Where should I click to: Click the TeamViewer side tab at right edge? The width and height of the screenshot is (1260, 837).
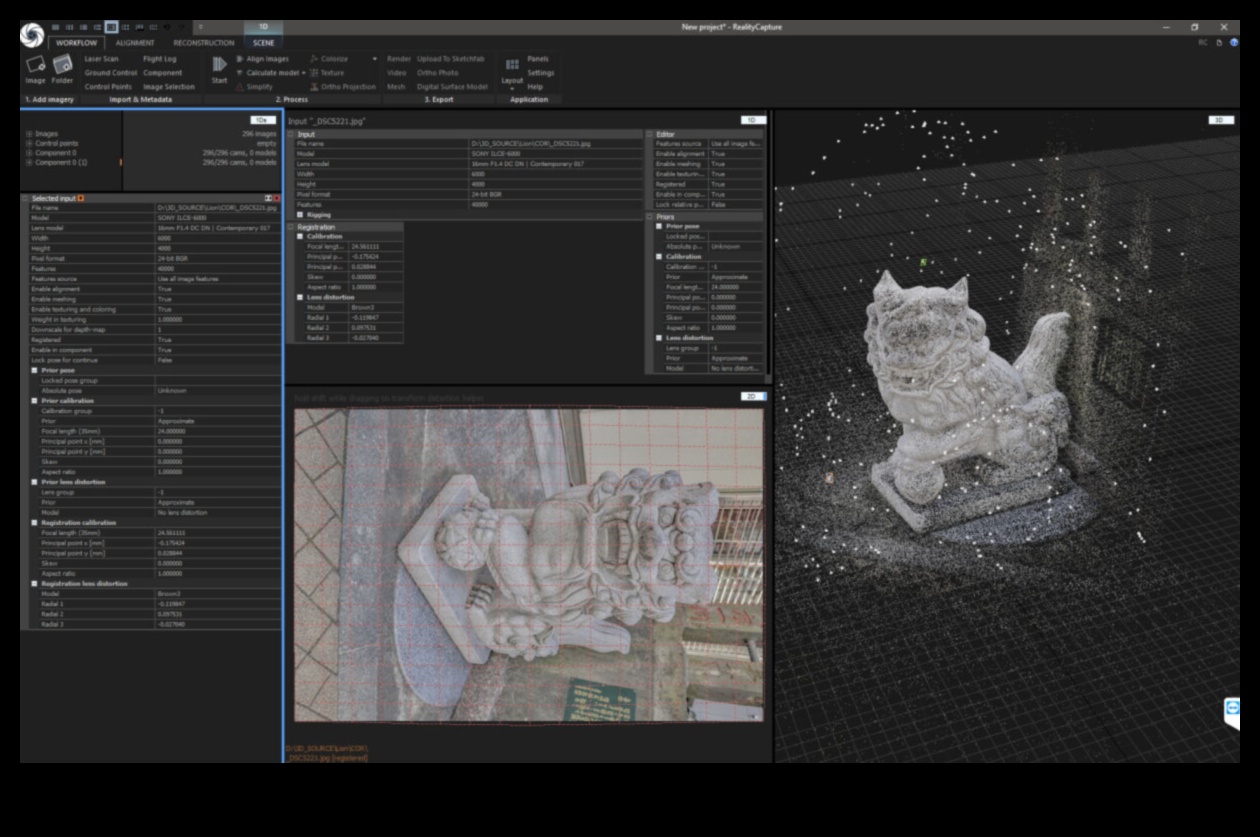click(1232, 712)
